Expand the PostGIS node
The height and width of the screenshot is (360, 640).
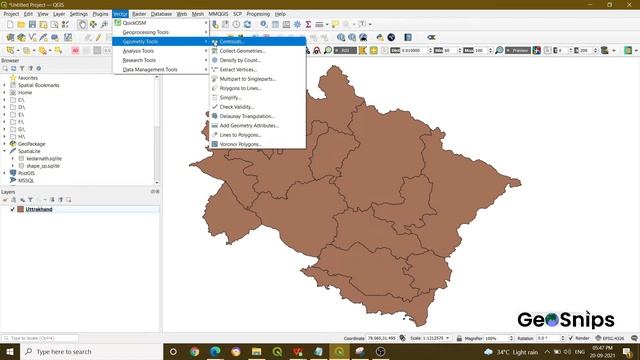click(x=4, y=173)
